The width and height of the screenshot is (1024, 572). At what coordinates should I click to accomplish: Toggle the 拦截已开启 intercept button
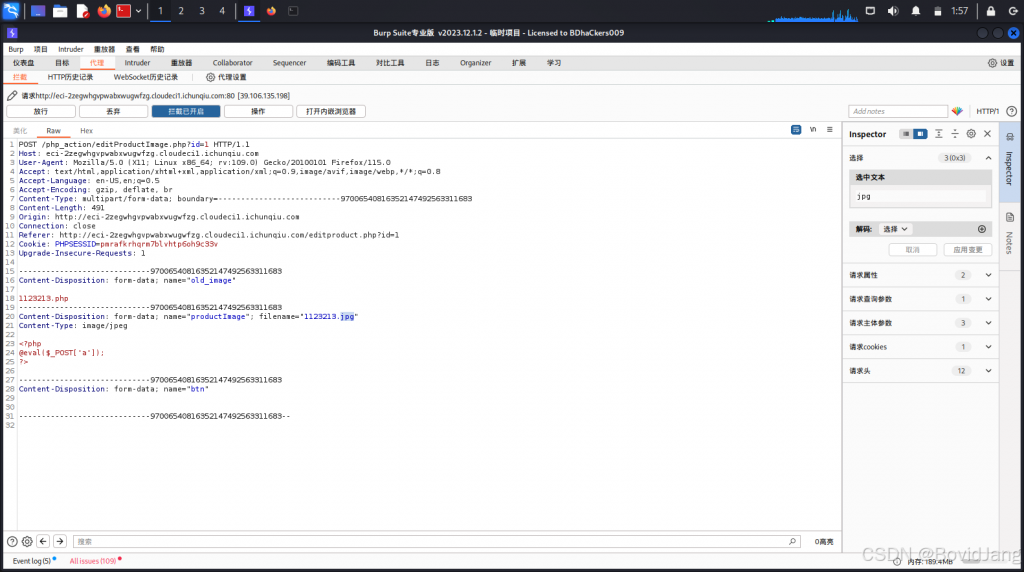tap(186, 112)
